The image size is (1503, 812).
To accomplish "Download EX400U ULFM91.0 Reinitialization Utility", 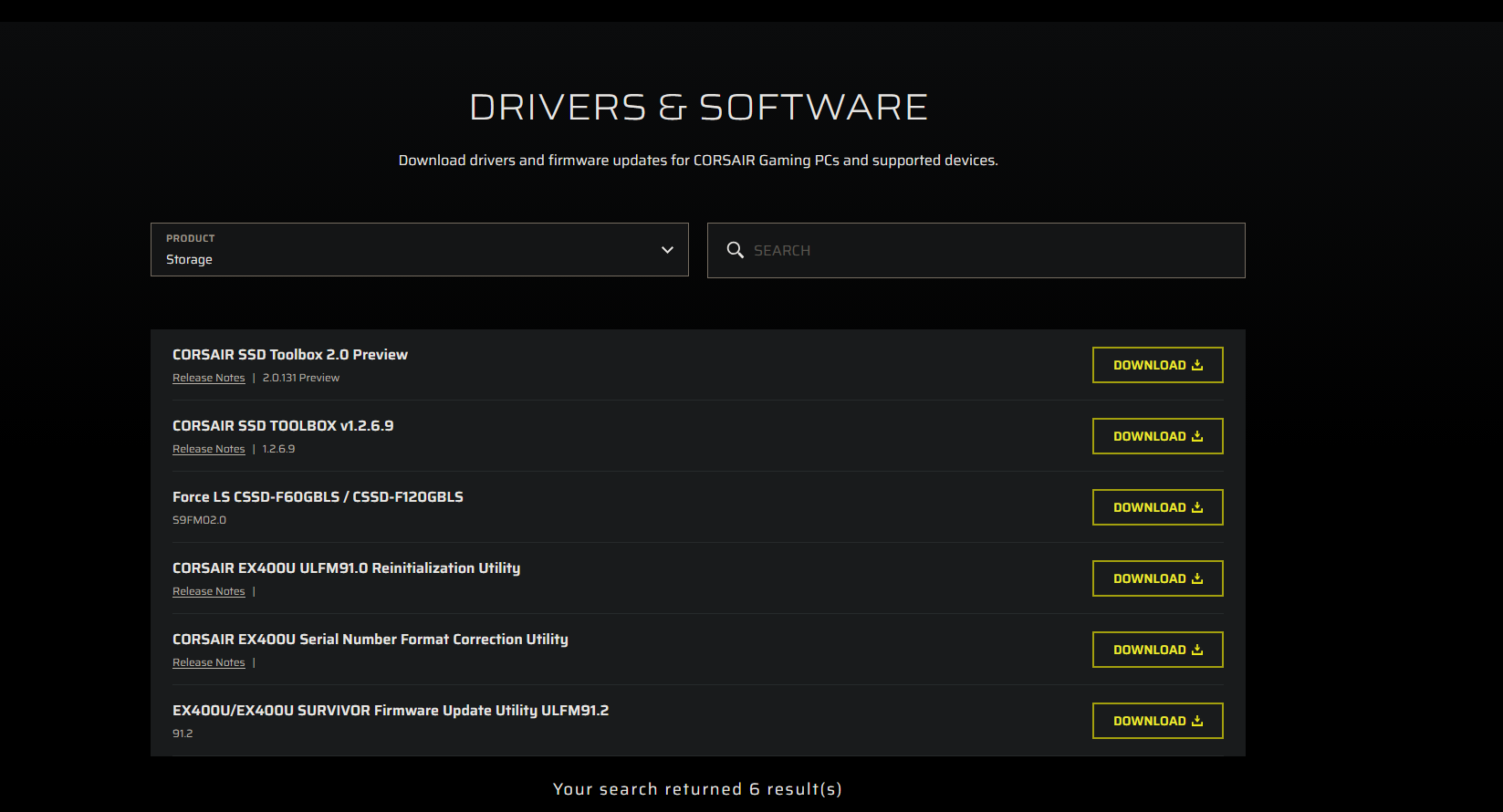I will (x=1157, y=578).
